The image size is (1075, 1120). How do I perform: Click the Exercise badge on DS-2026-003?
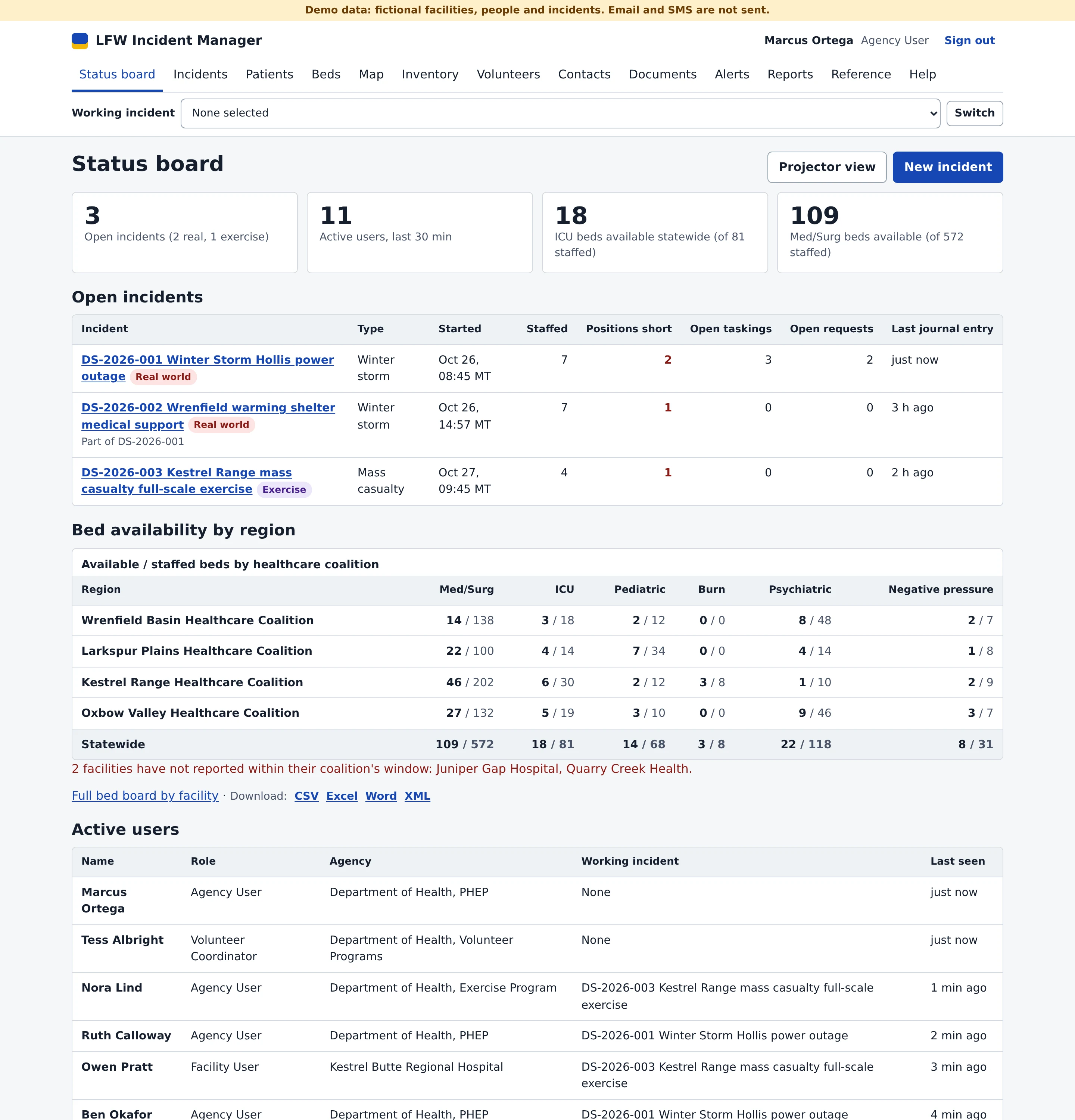(284, 490)
